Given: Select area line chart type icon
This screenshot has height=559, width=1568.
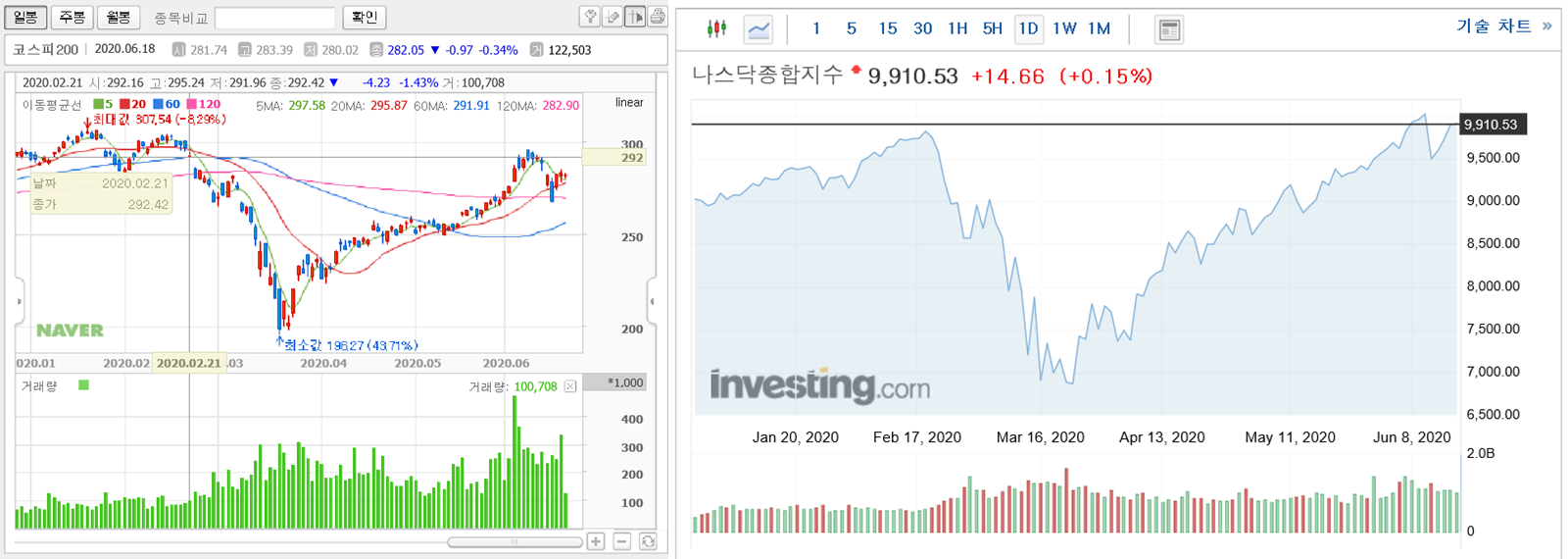Looking at the screenshot, I should 759,28.
